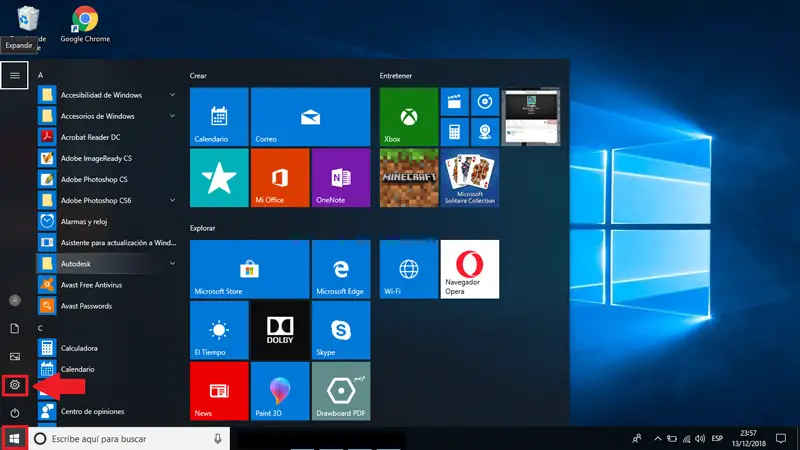Open the network Wi-Fi tray icon
The width and height of the screenshot is (800, 450).
(x=686, y=438)
